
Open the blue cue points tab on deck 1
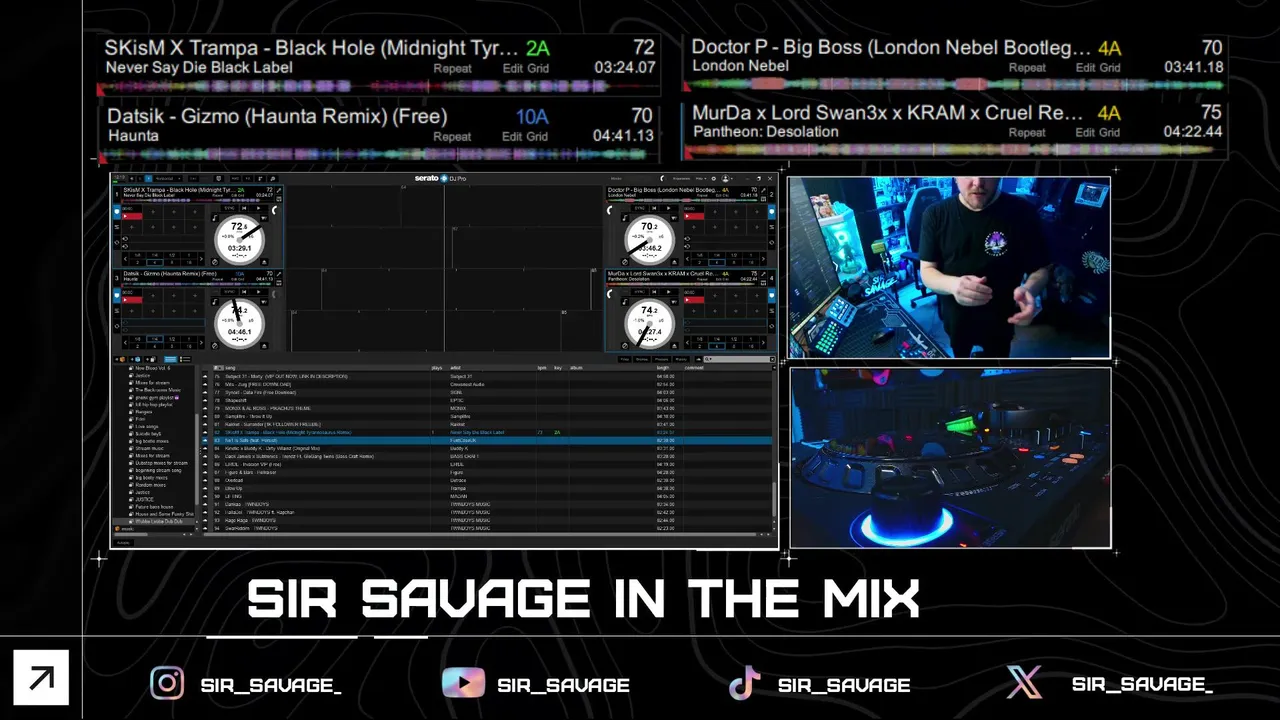click(117, 212)
